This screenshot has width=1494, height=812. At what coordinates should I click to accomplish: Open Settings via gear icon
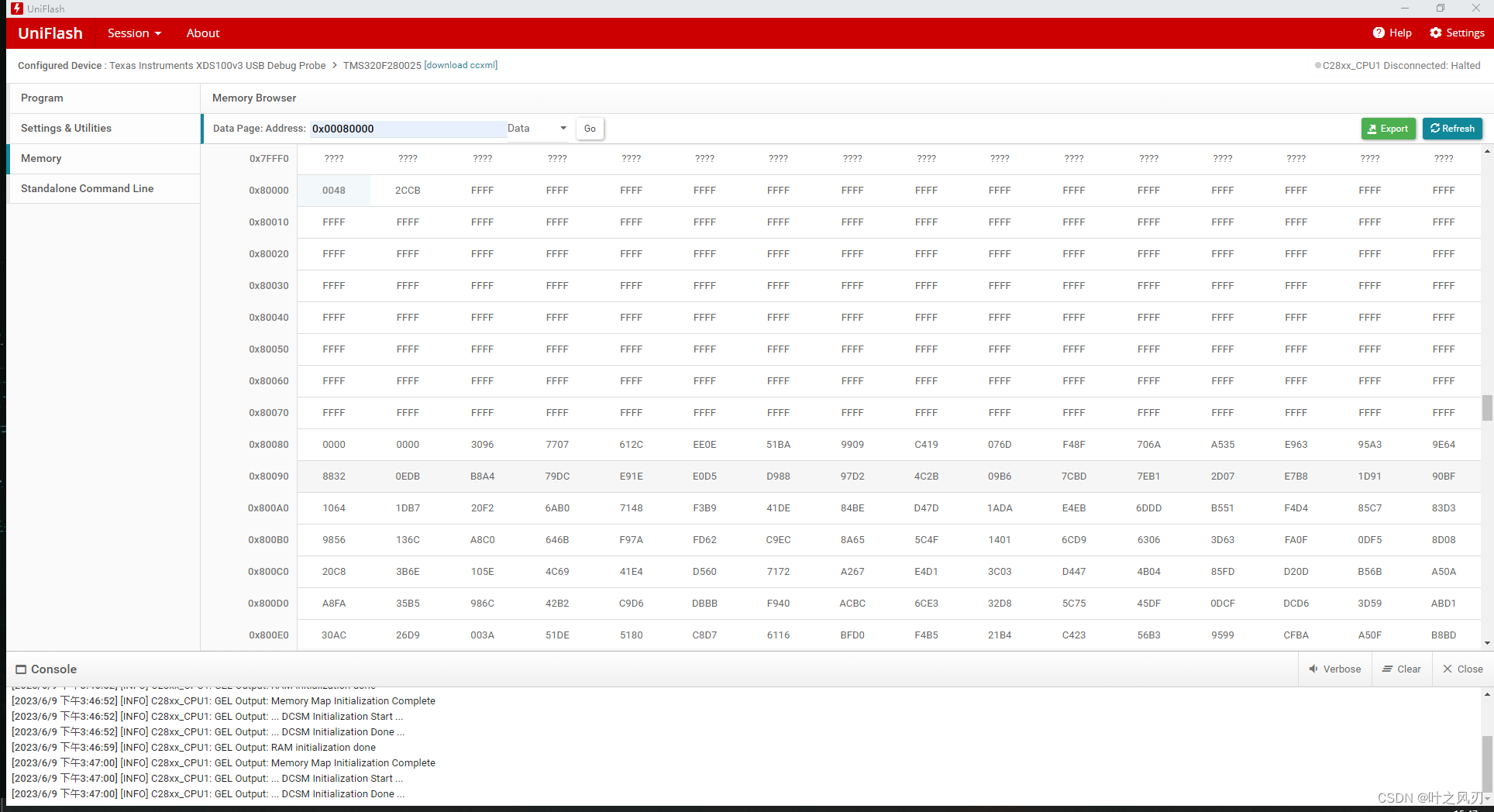[1436, 33]
